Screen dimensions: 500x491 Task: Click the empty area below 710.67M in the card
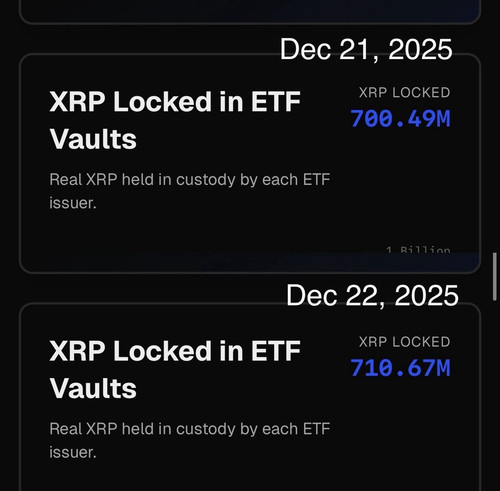pyautogui.click(x=400, y=433)
